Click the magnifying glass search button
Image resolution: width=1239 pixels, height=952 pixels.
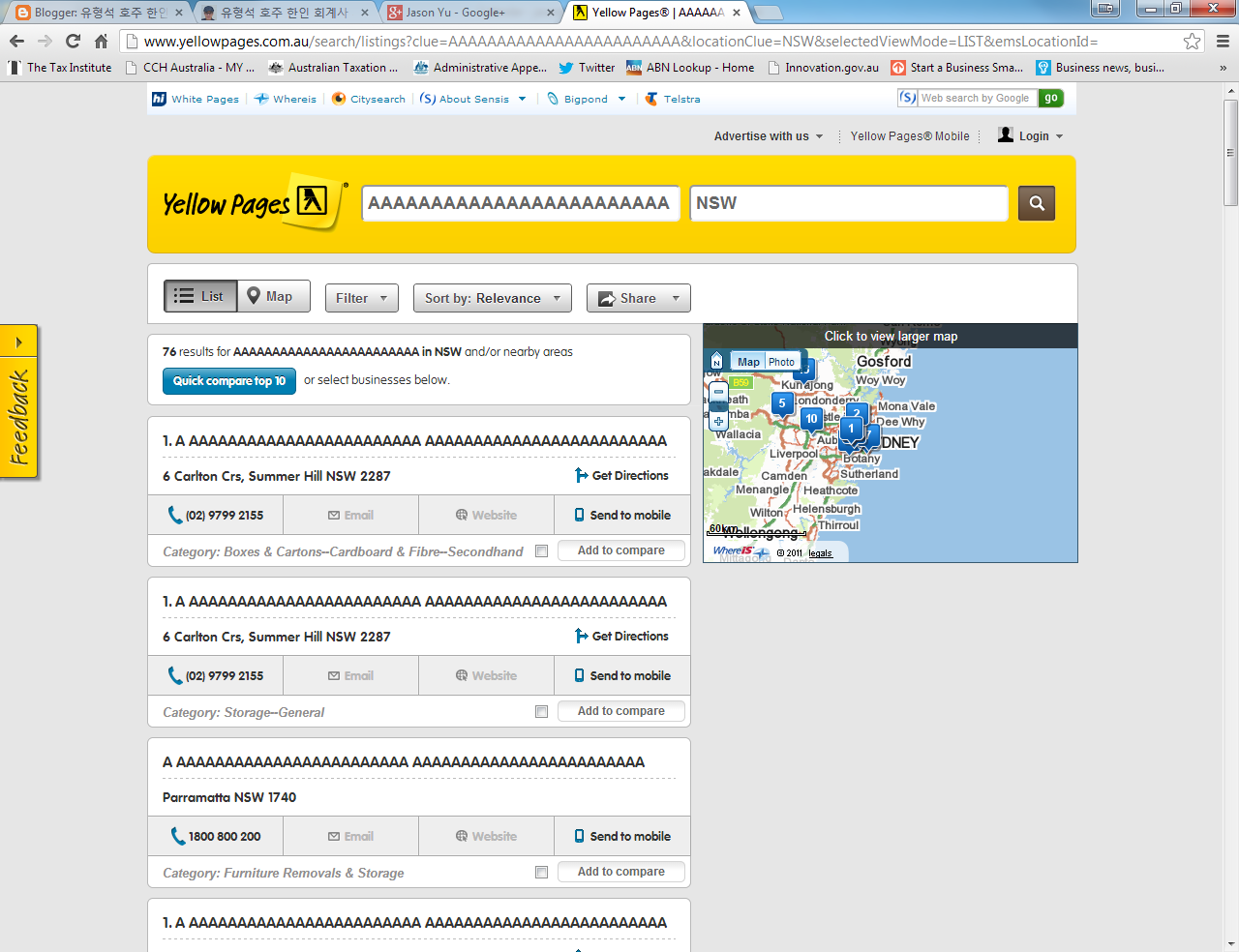1036,203
